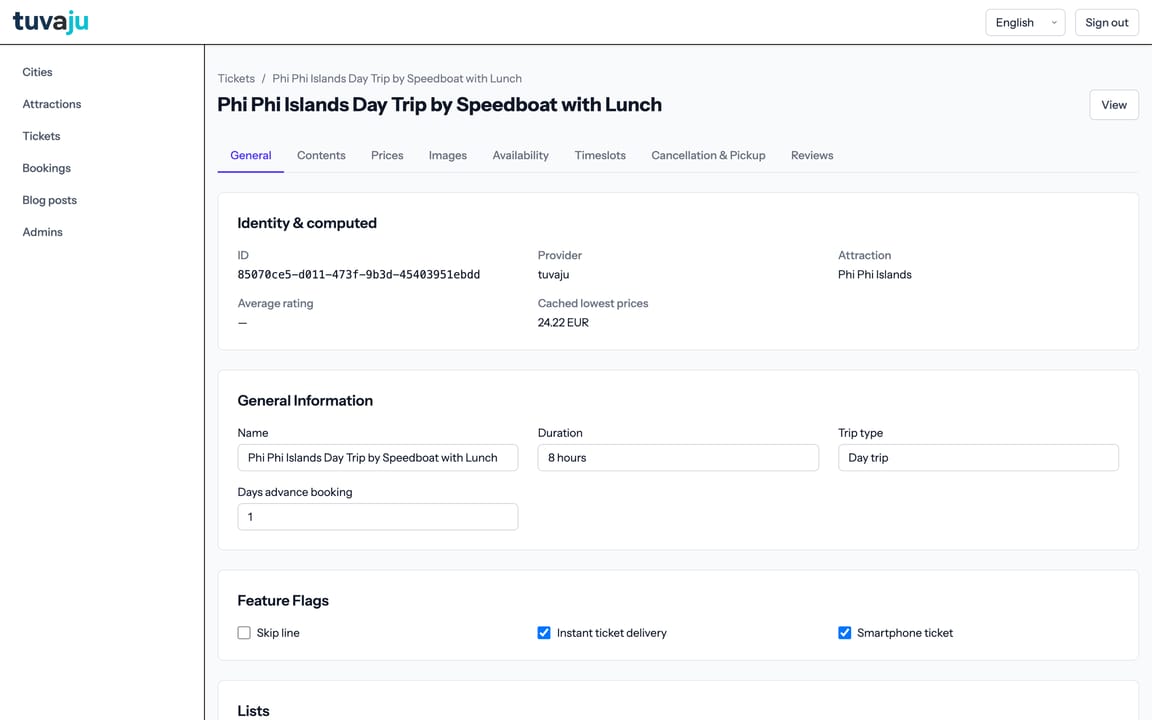
Task: Click the 'General Information' heading
Action: click(x=305, y=400)
